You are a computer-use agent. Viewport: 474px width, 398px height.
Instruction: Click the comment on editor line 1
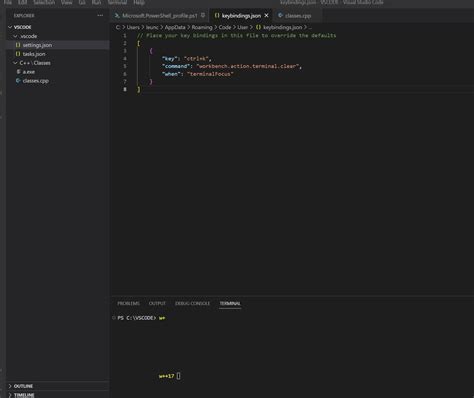tap(236, 35)
